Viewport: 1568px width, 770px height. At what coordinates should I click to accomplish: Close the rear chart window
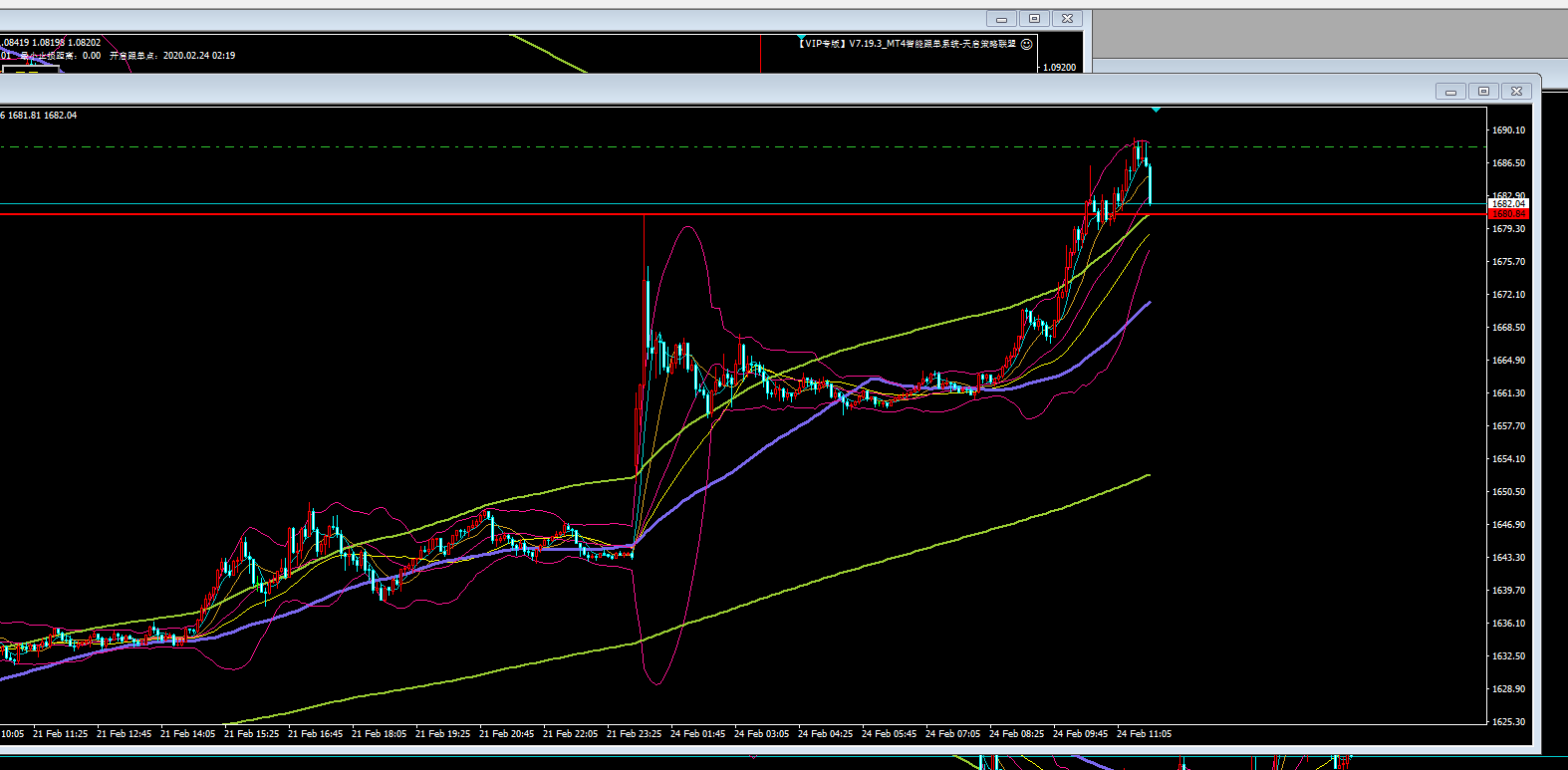(1067, 19)
